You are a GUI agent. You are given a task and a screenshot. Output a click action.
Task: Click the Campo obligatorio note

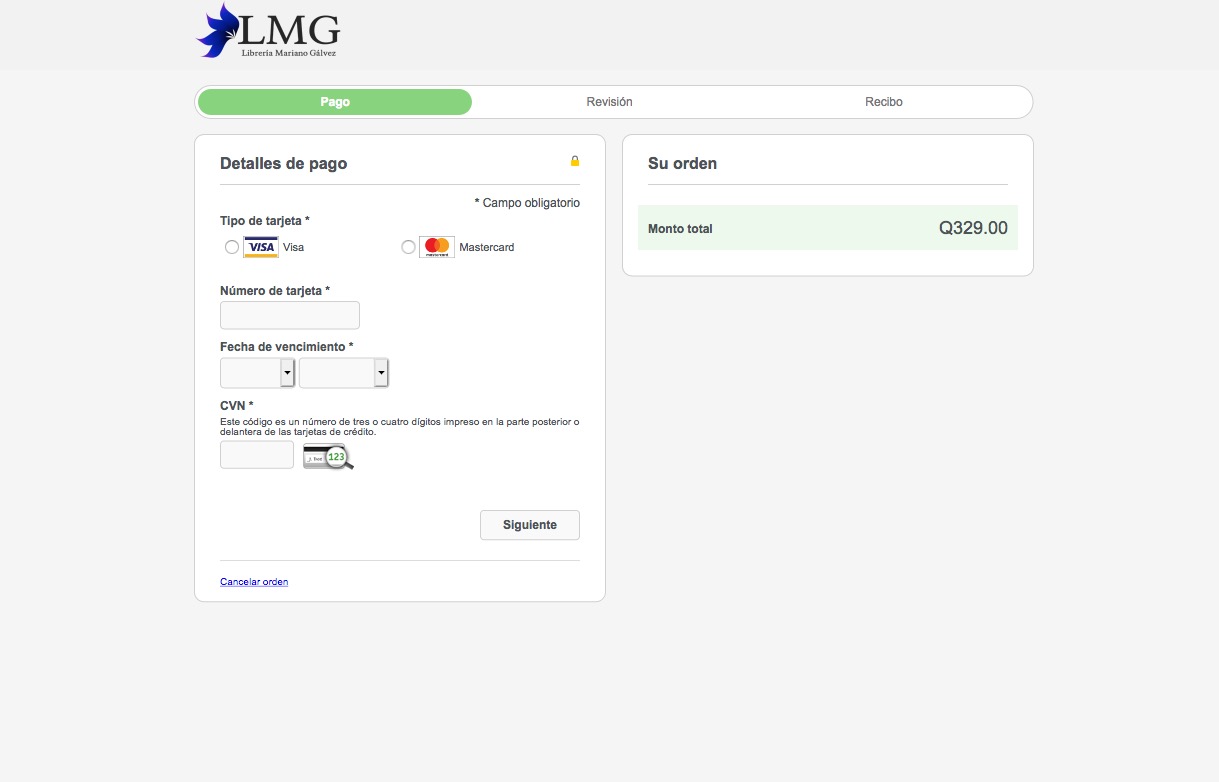click(527, 203)
